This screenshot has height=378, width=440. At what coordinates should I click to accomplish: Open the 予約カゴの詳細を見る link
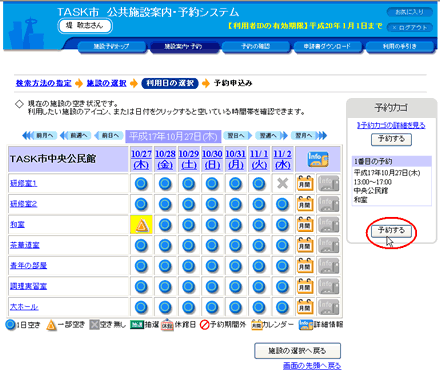391,125
